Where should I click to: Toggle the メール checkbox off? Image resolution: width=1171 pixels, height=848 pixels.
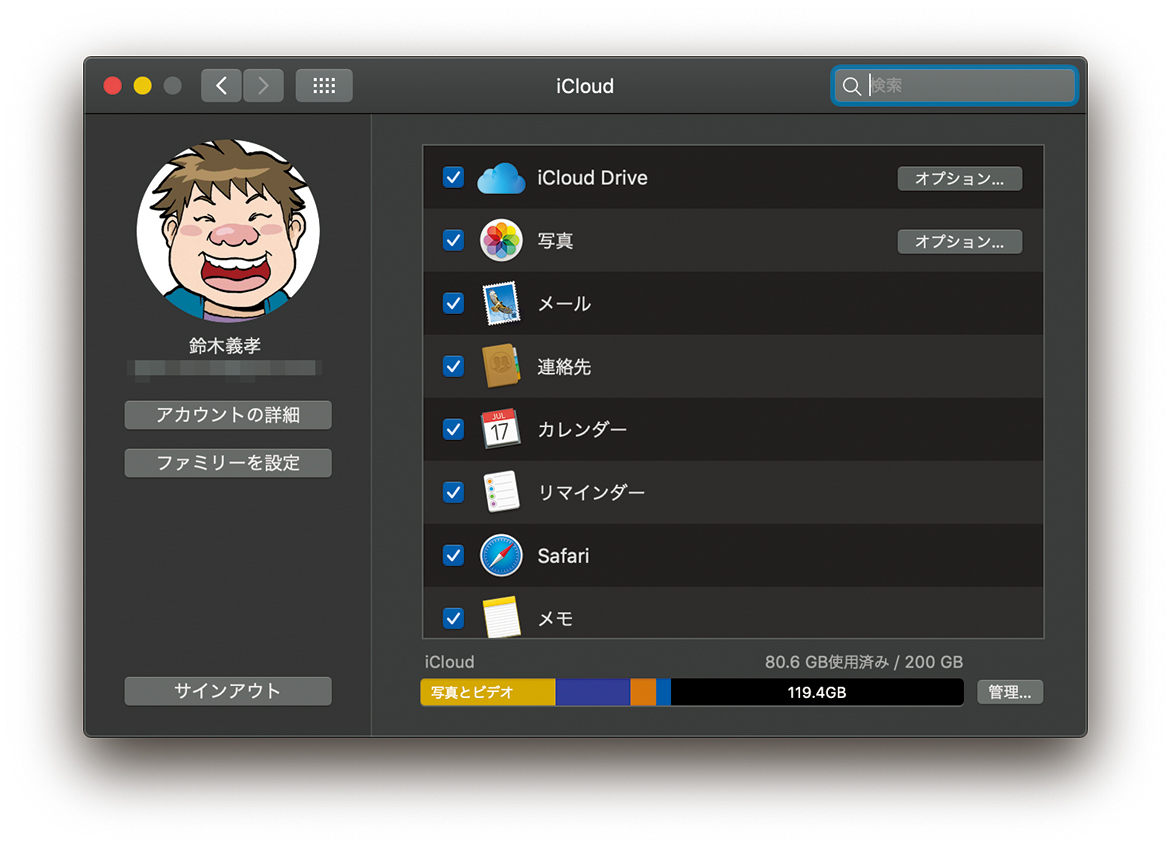coord(453,303)
